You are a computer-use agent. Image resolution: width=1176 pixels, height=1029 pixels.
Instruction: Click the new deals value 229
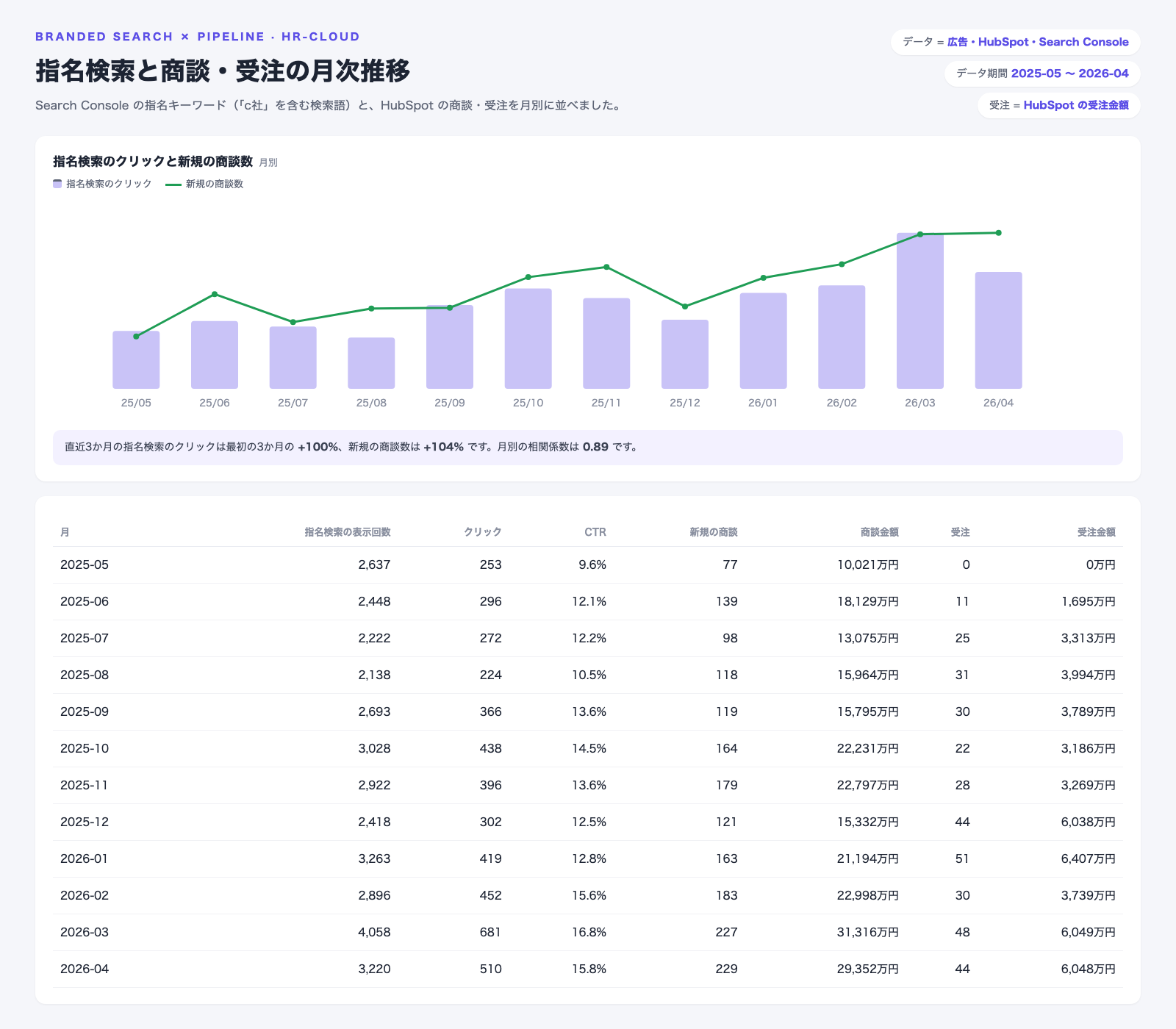727,969
